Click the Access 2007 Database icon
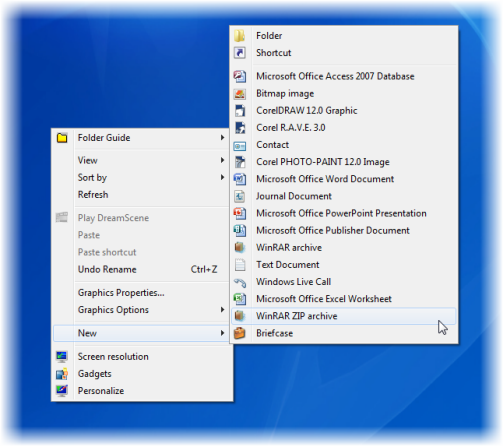503x446 pixels. [240, 76]
